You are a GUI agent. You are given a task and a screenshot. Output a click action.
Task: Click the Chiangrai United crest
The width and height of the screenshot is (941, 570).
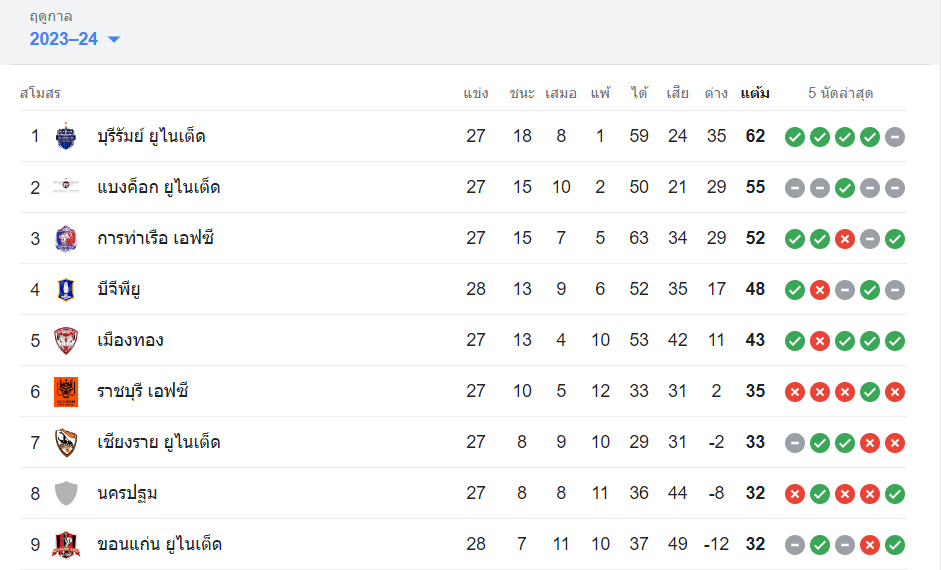(x=65, y=442)
